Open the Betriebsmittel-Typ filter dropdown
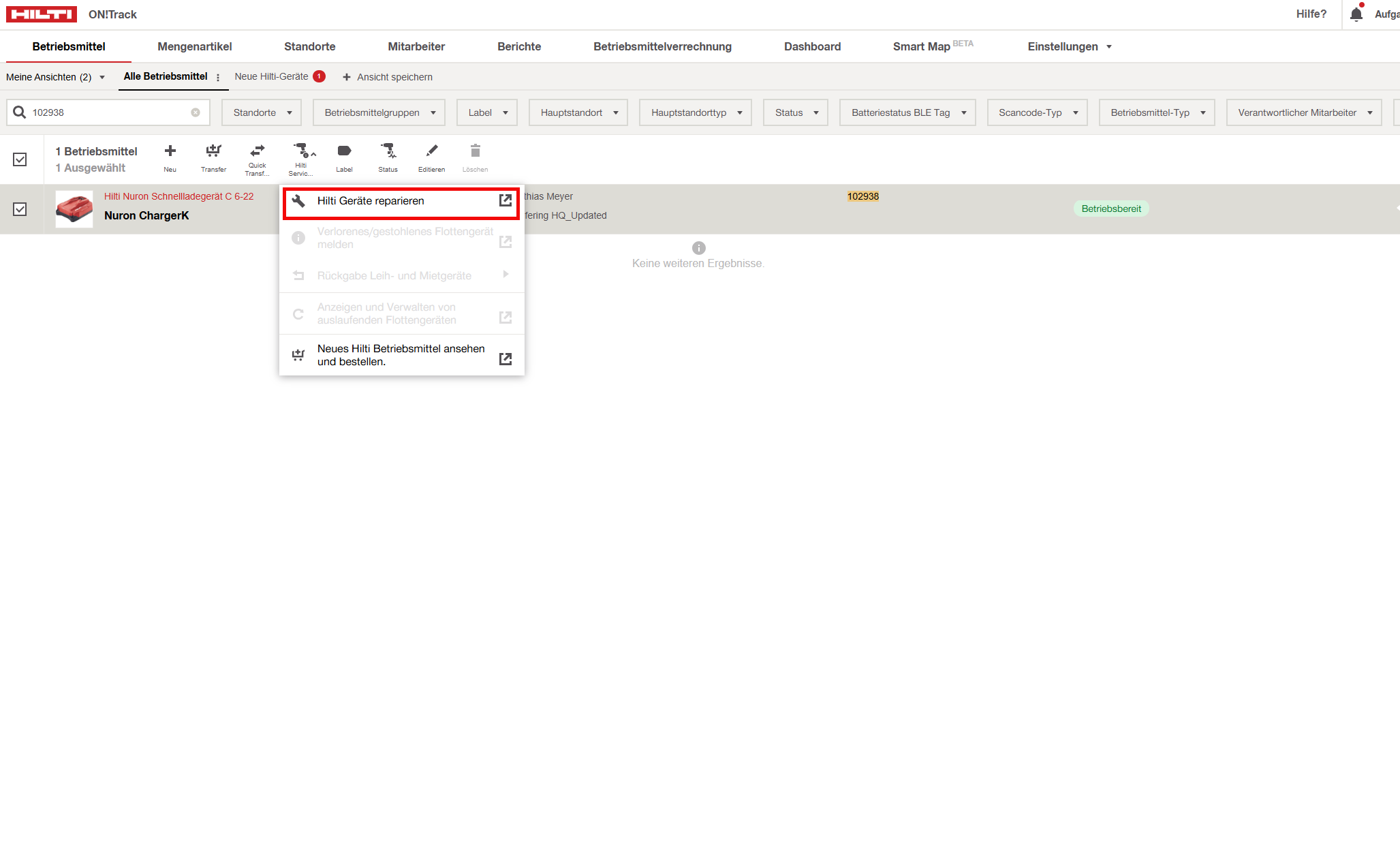This screenshot has height=862, width=1400. coord(1157,112)
